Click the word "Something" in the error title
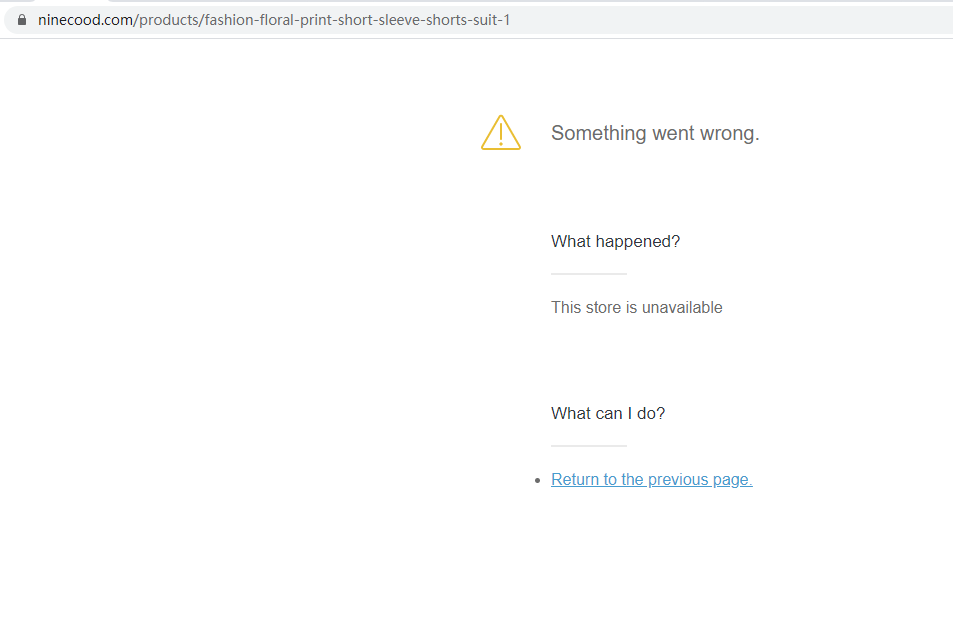The image size is (953, 619). coord(598,133)
